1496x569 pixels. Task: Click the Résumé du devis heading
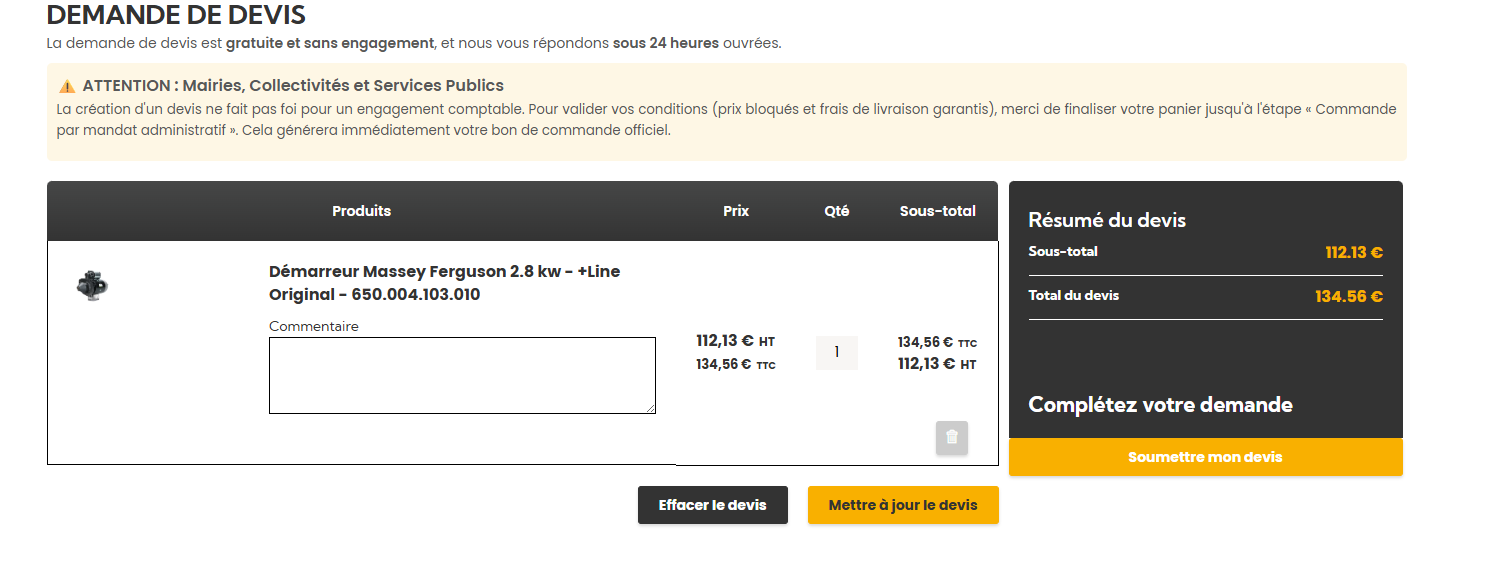pyautogui.click(x=1107, y=220)
